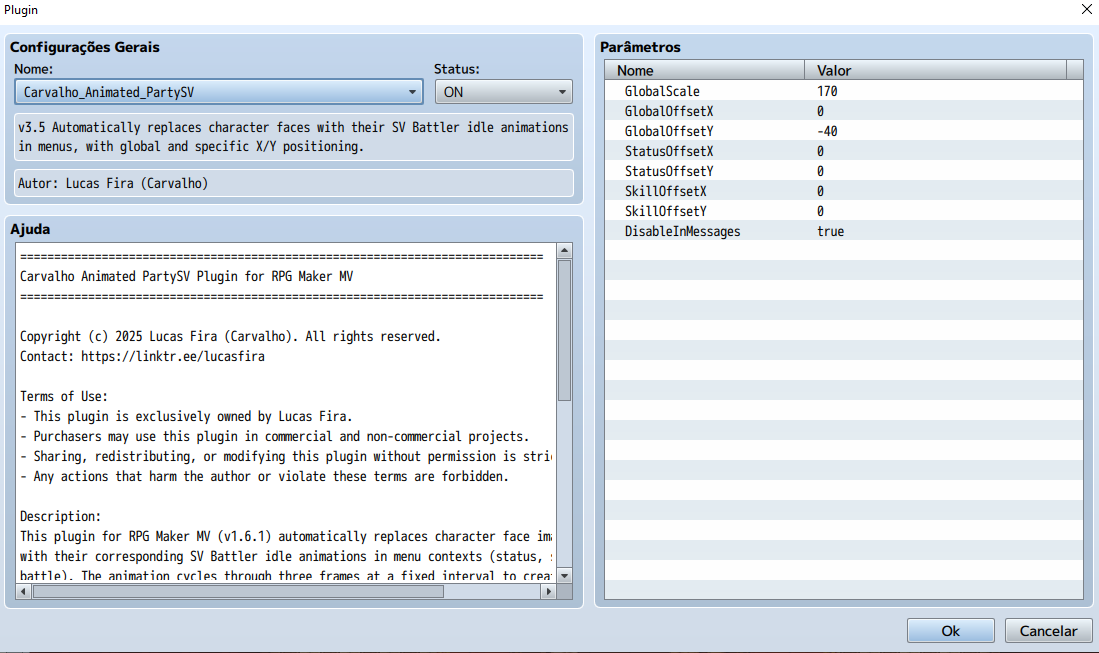Click the plugin description text box

click(x=294, y=137)
